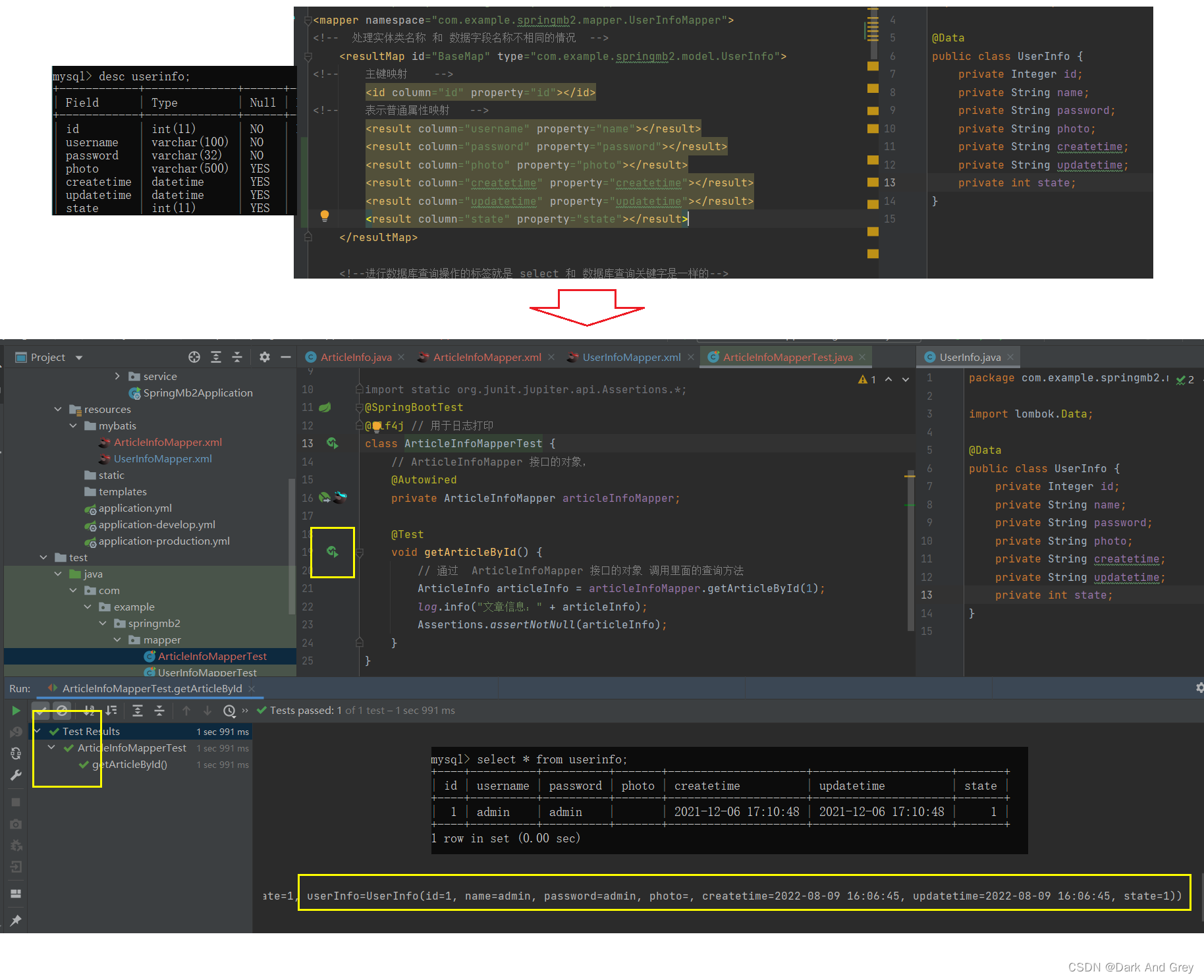Screen dimensions: 1204x980
Task: Expand all test results nodes
Action: click(x=138, y=711)
